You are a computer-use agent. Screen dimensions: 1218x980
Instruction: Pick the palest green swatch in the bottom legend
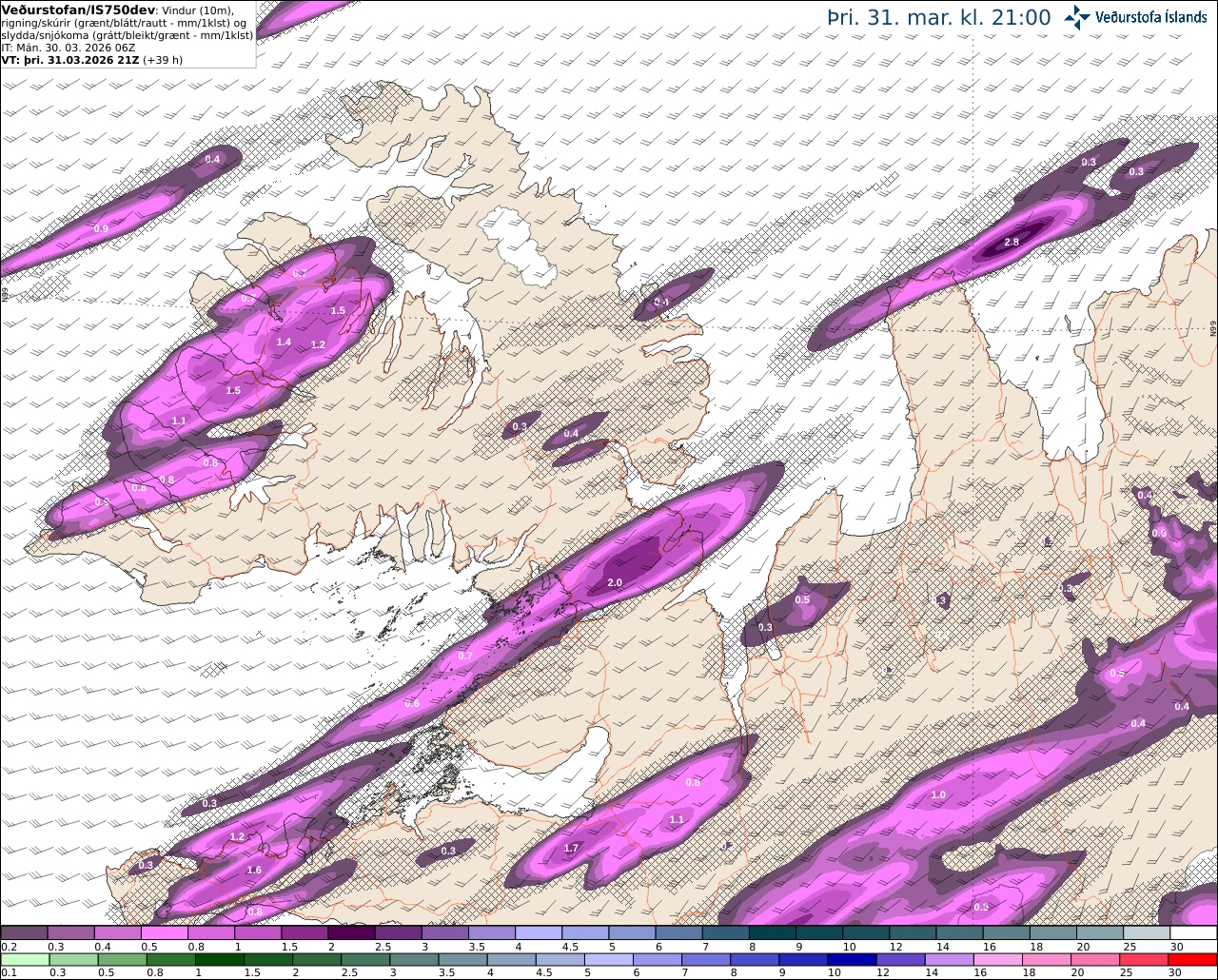click(x=24, y=959)
